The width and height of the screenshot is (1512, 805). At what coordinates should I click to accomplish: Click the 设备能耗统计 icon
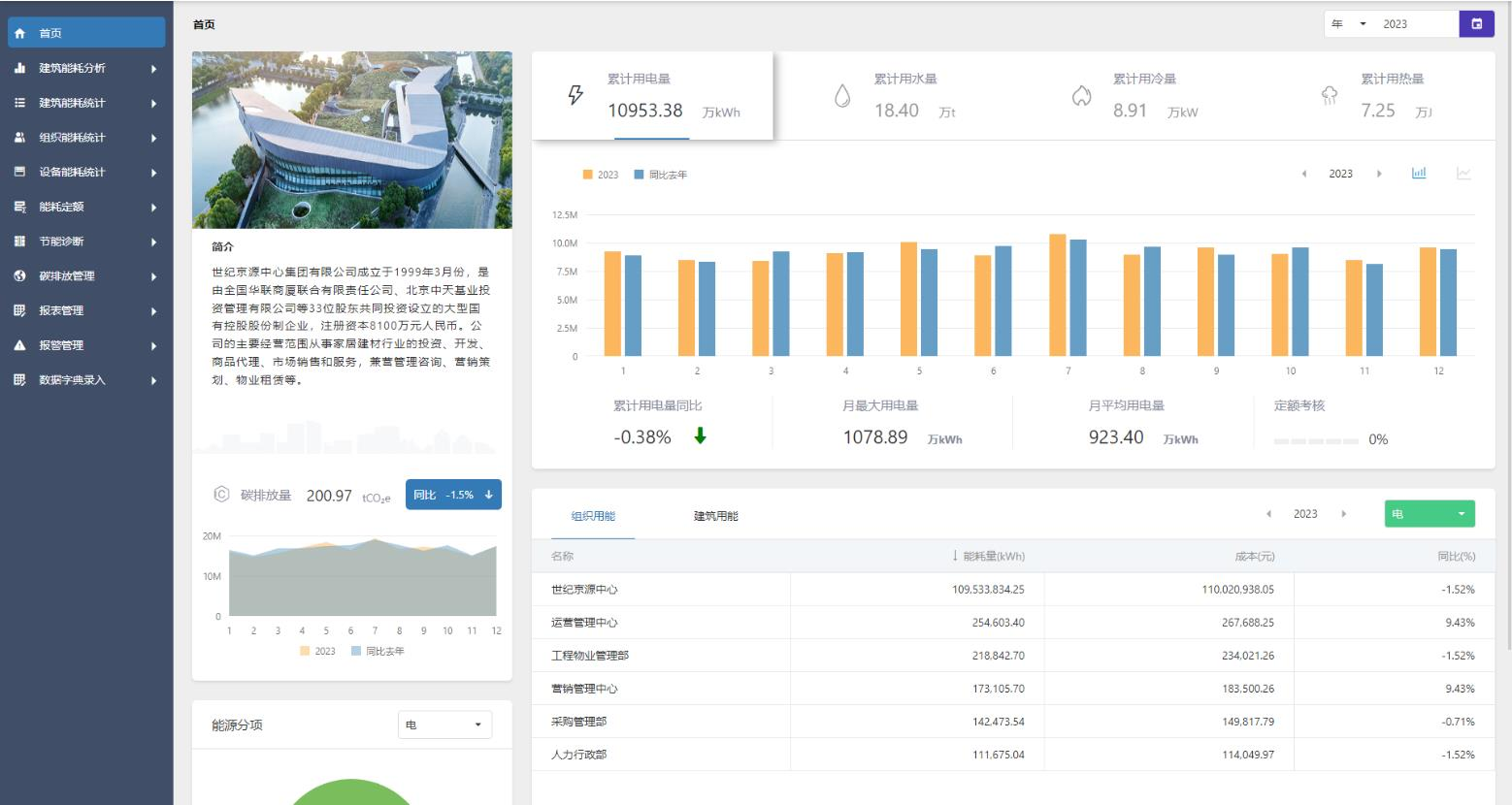(x=19, y=172)
